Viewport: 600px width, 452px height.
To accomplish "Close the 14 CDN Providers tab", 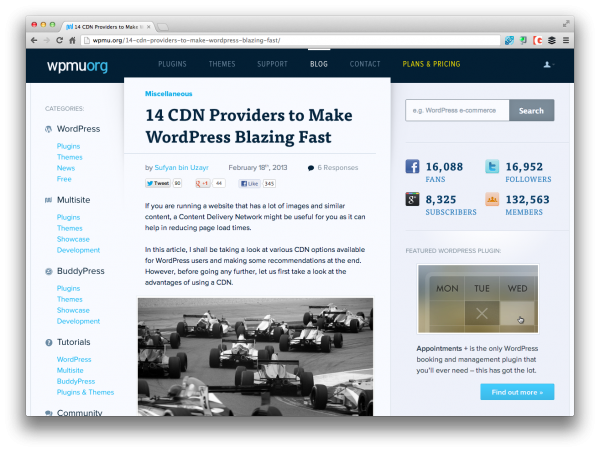I will click(x=148, y=27).
